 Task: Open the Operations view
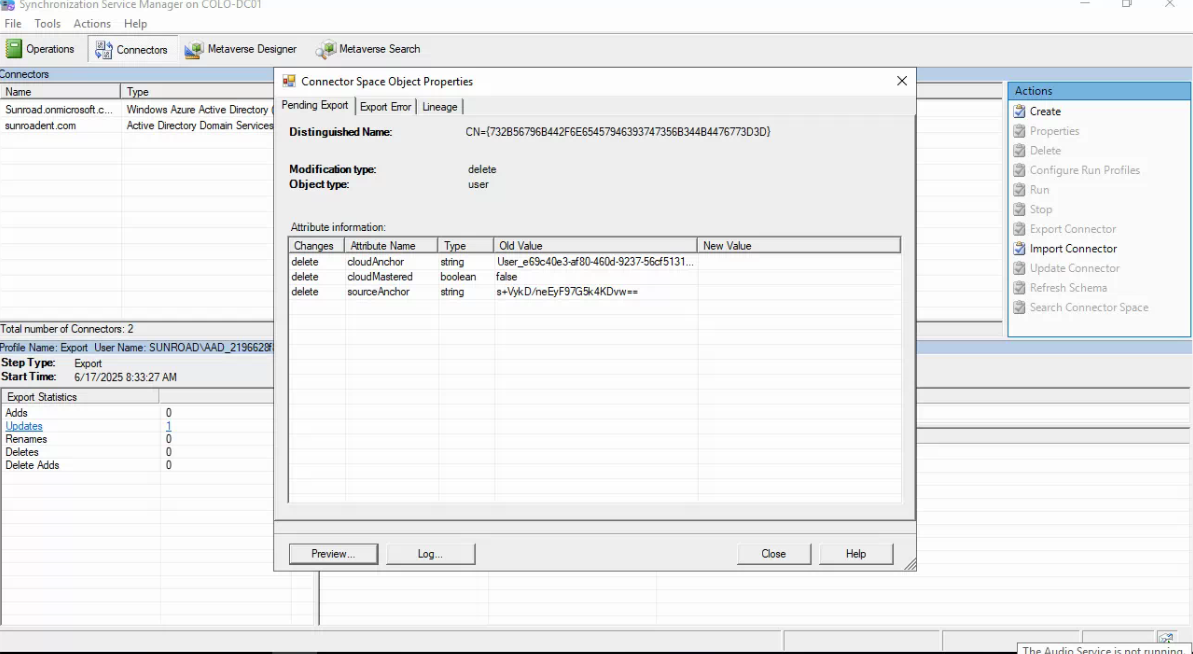coord(43,48)
